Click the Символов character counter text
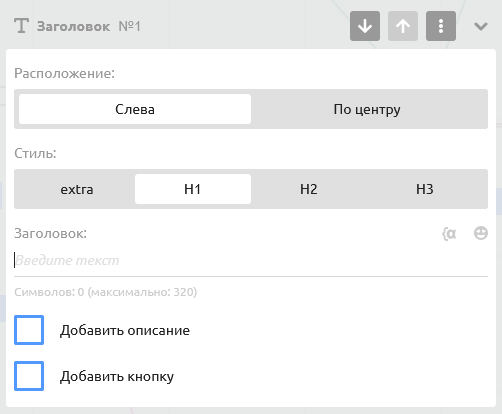 pos(105,292)
